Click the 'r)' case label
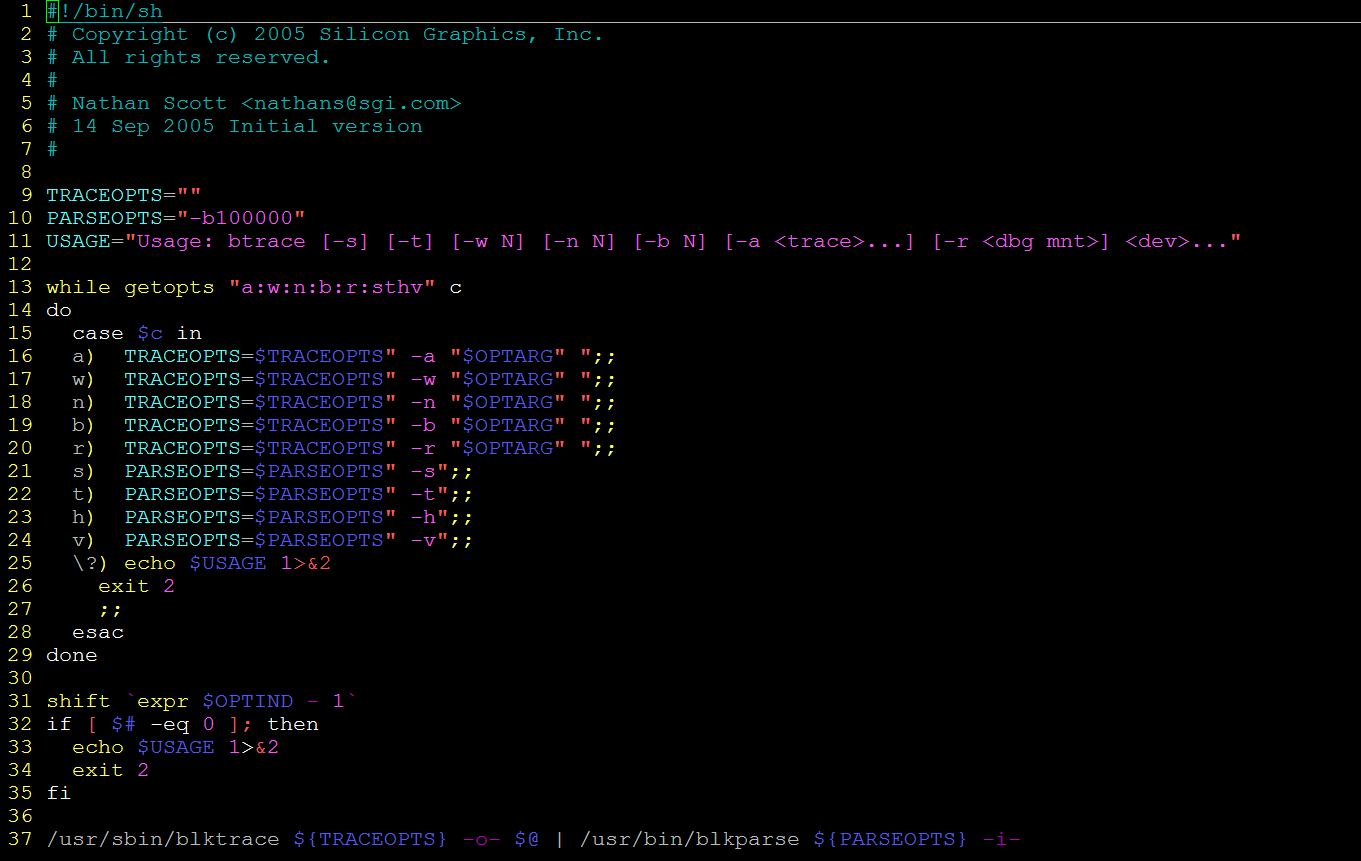The height and width of the screenshot is (861, 1361). point(84,448)
